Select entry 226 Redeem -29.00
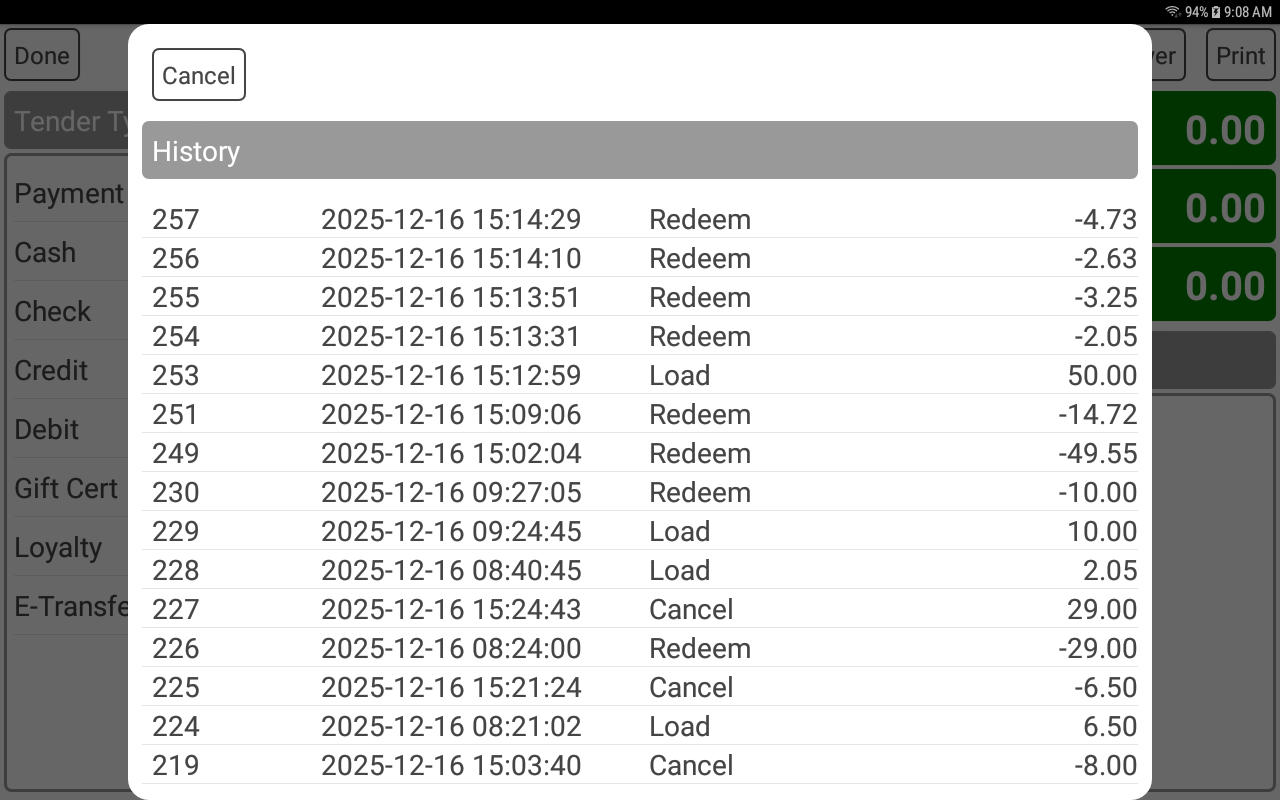The height and width of the screenshot is (800, 1280). pos(640,648)
